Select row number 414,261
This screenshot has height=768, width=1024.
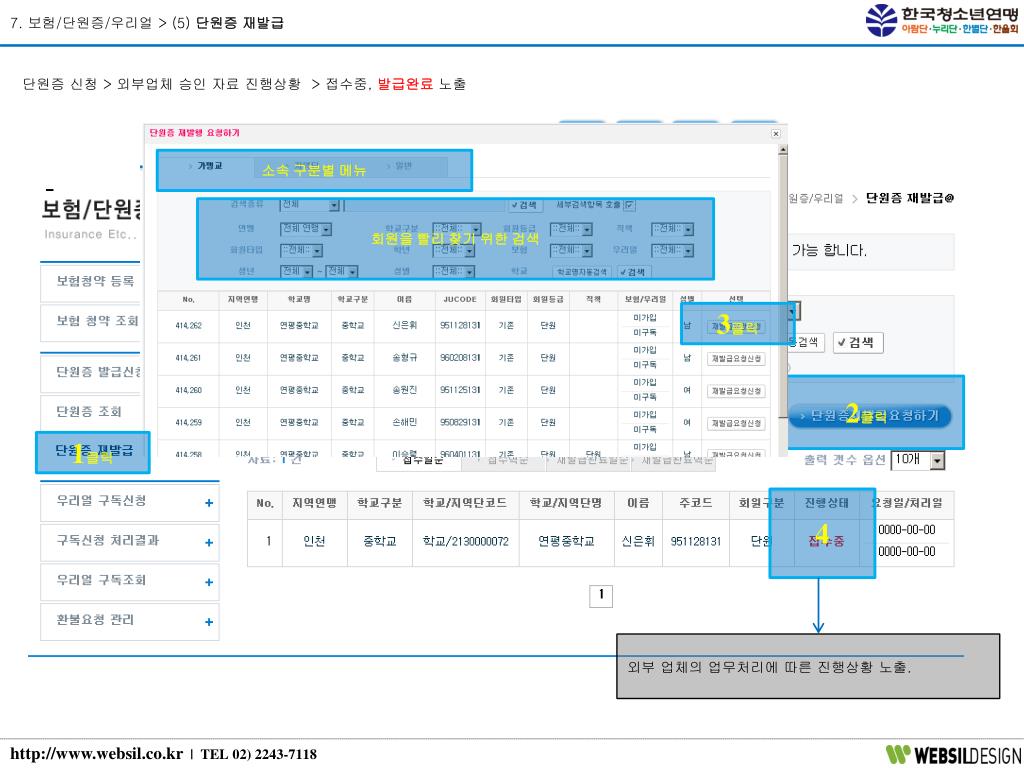(x=189, y=358)
